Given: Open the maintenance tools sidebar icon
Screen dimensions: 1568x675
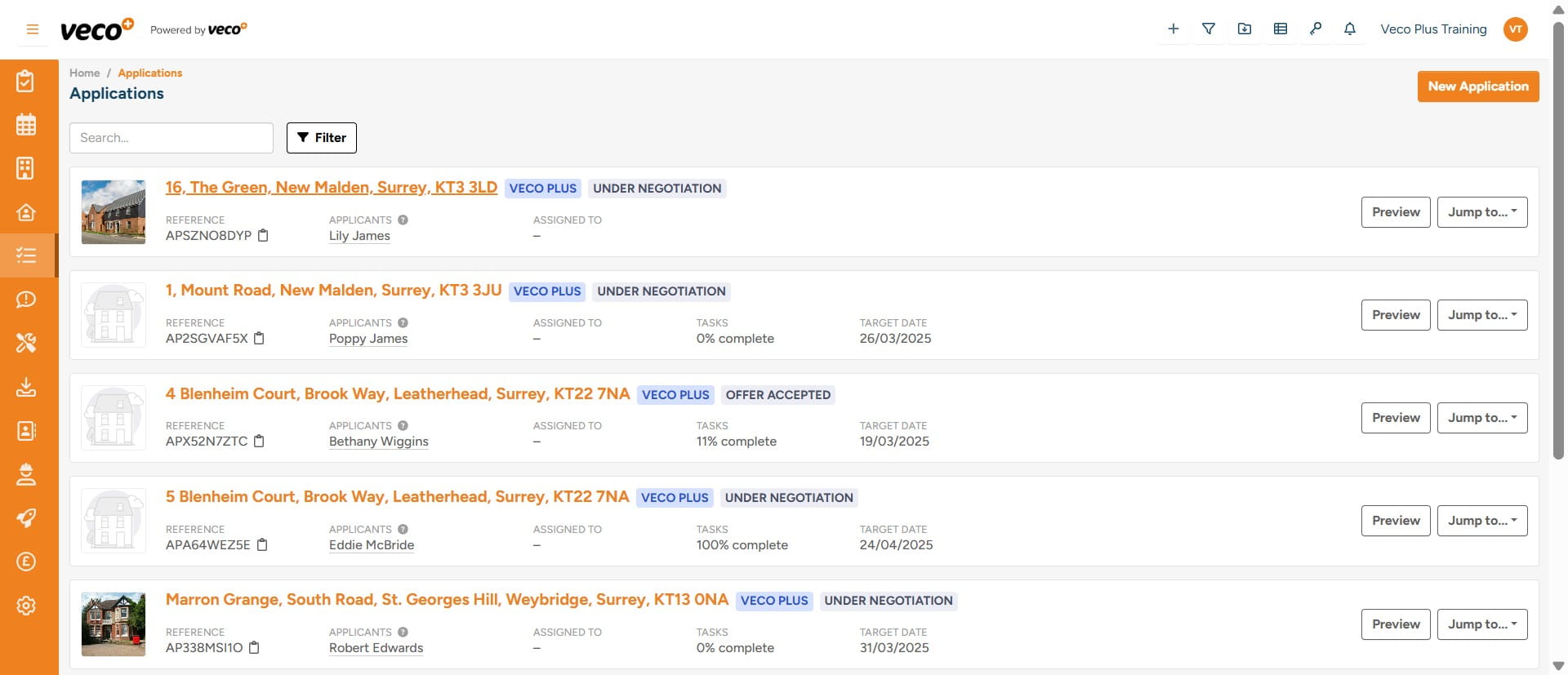Looking at the screenshot, I should pos(26,343).
